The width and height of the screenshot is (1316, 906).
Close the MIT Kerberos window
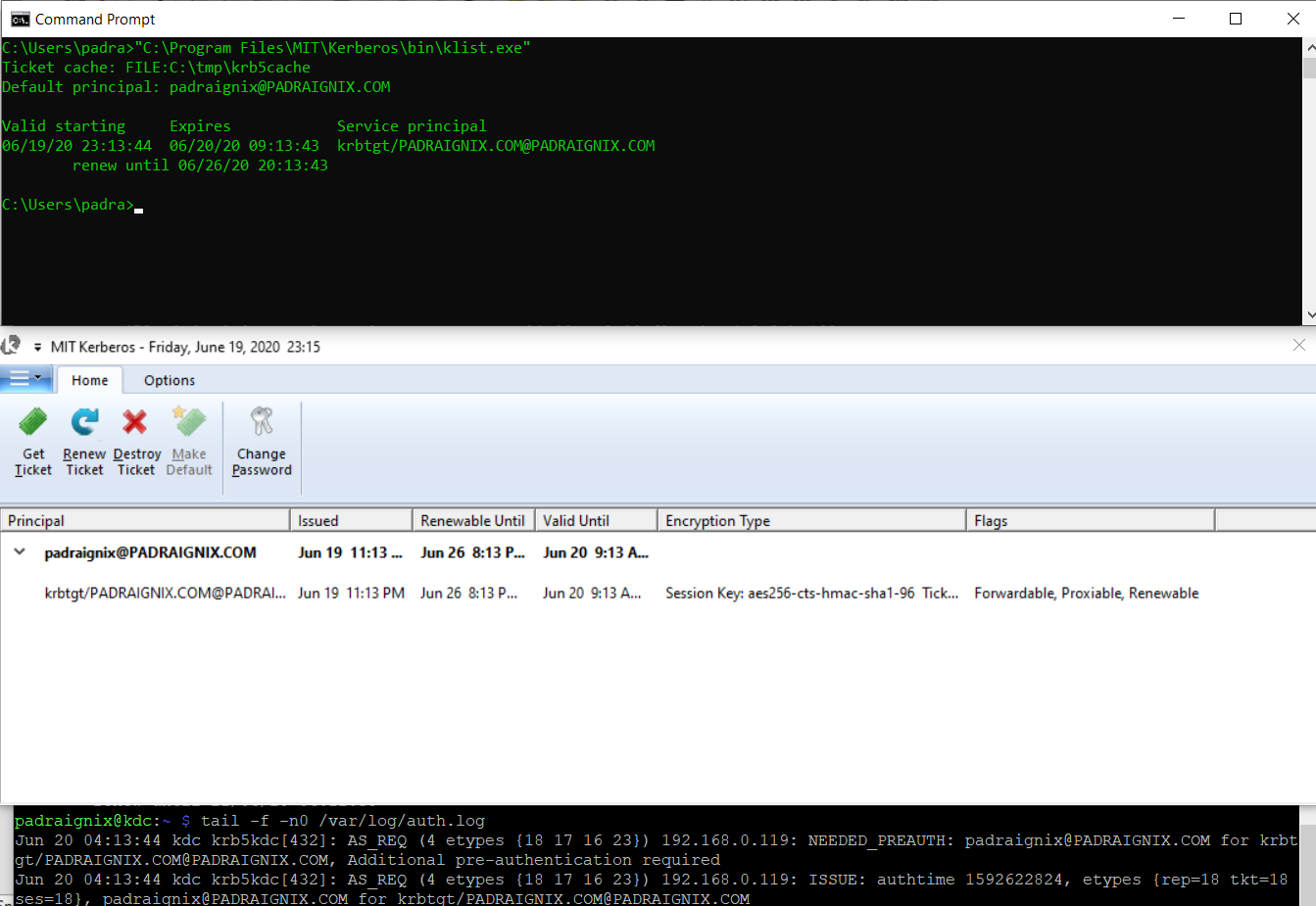1298,345
